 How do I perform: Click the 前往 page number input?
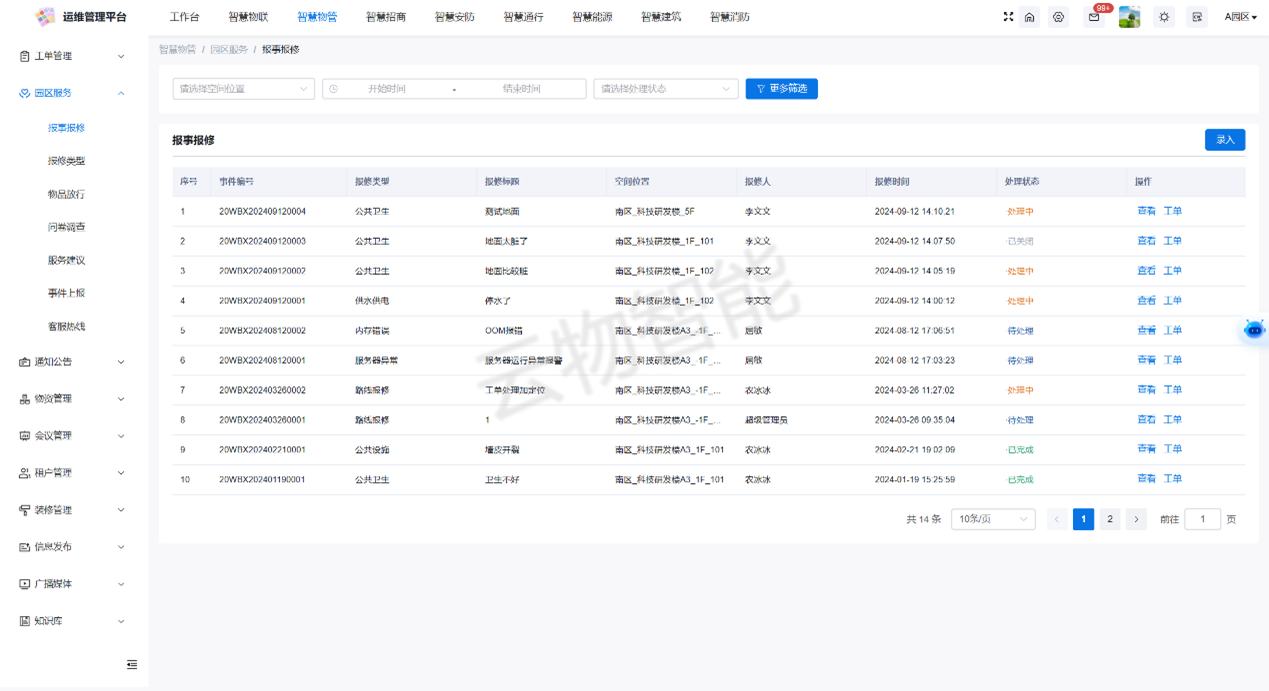coord(1202,519)
